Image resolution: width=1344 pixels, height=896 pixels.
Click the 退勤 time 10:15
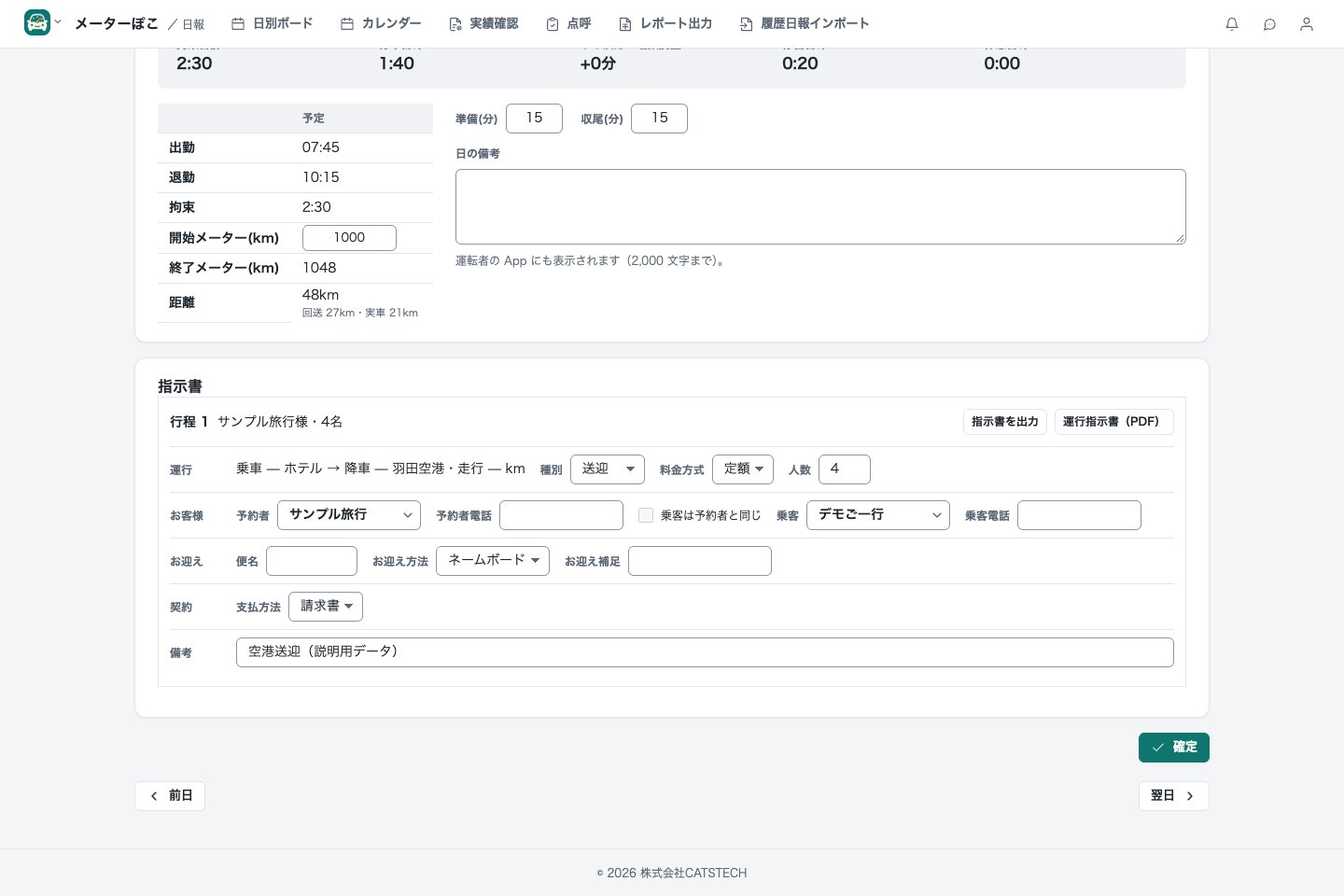point(320,177)
